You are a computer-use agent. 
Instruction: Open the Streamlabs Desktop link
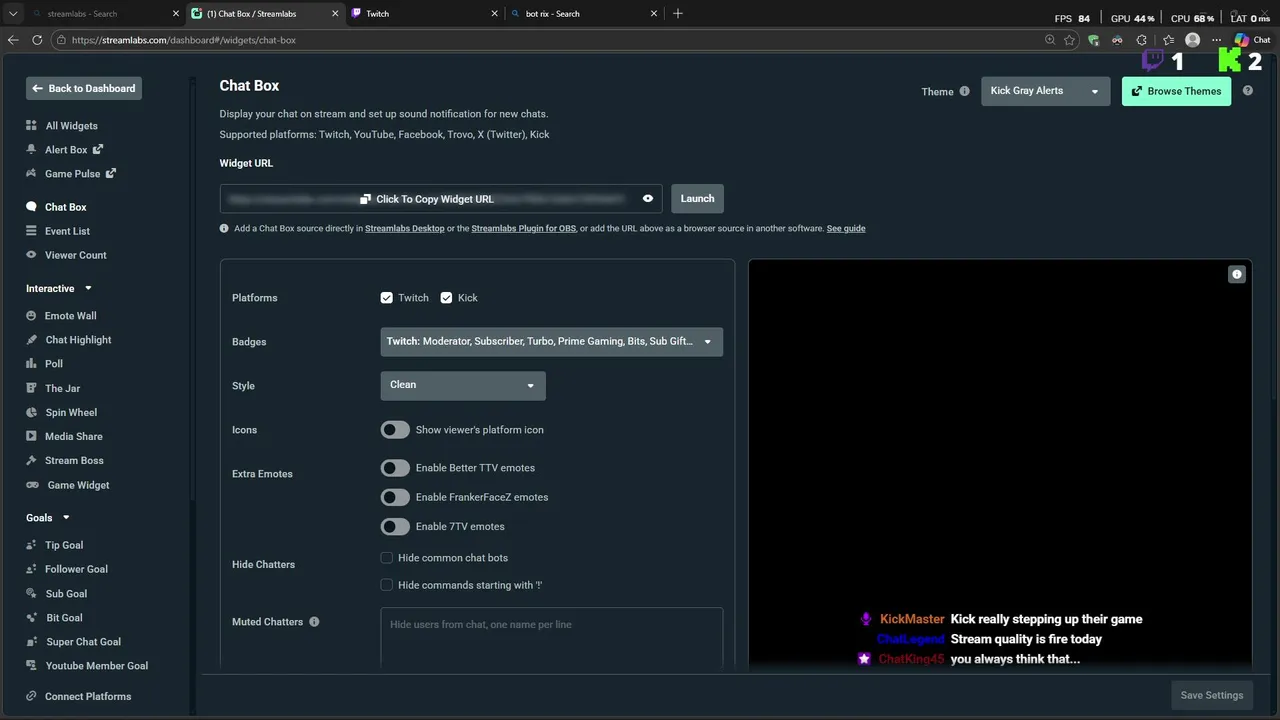(405, 229)
